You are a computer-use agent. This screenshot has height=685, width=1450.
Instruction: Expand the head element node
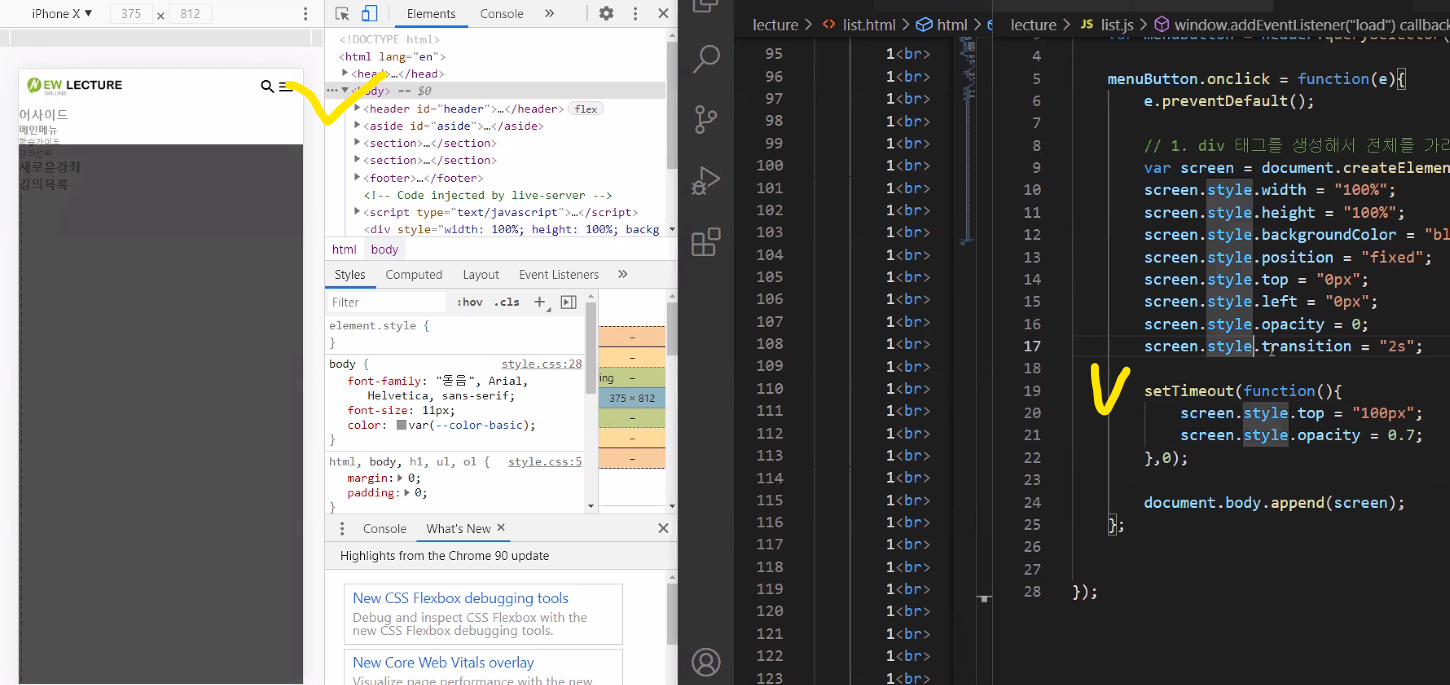[345, 73]
